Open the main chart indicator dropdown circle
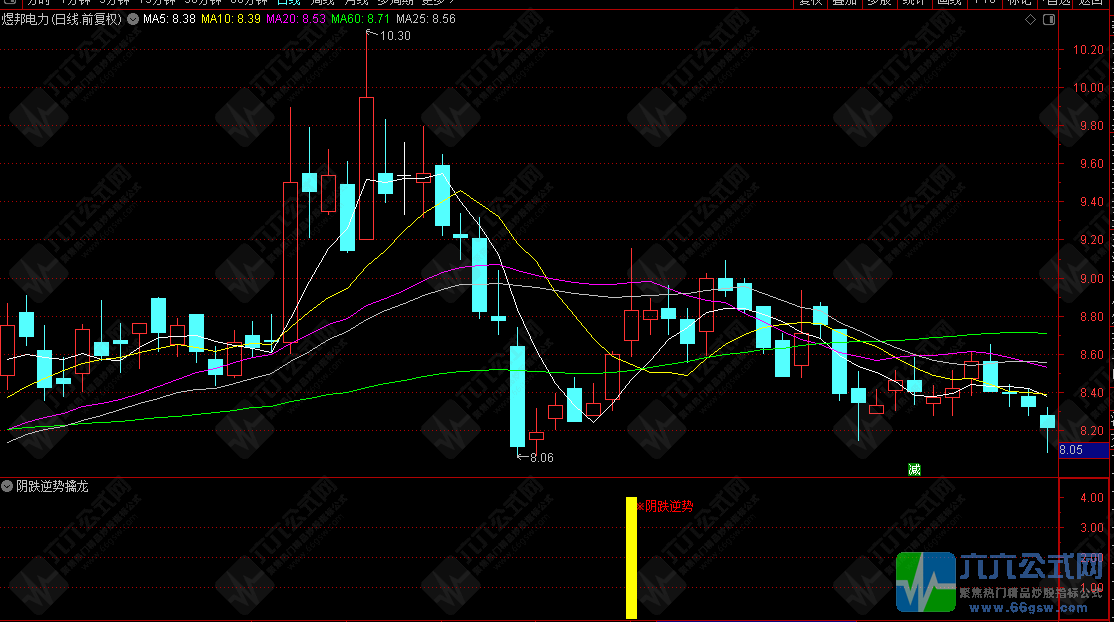 click(133, 19)
